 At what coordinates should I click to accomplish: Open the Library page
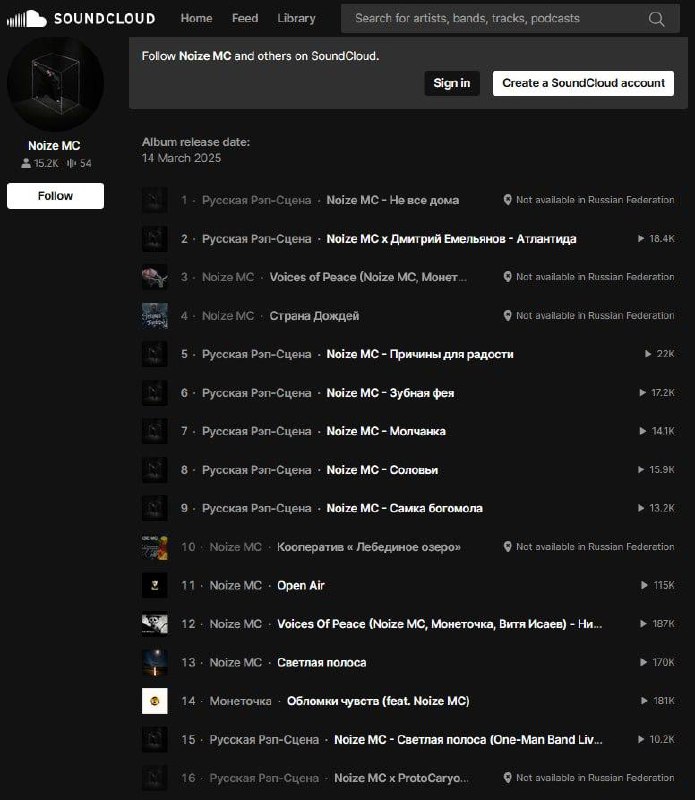pos(296,18)
